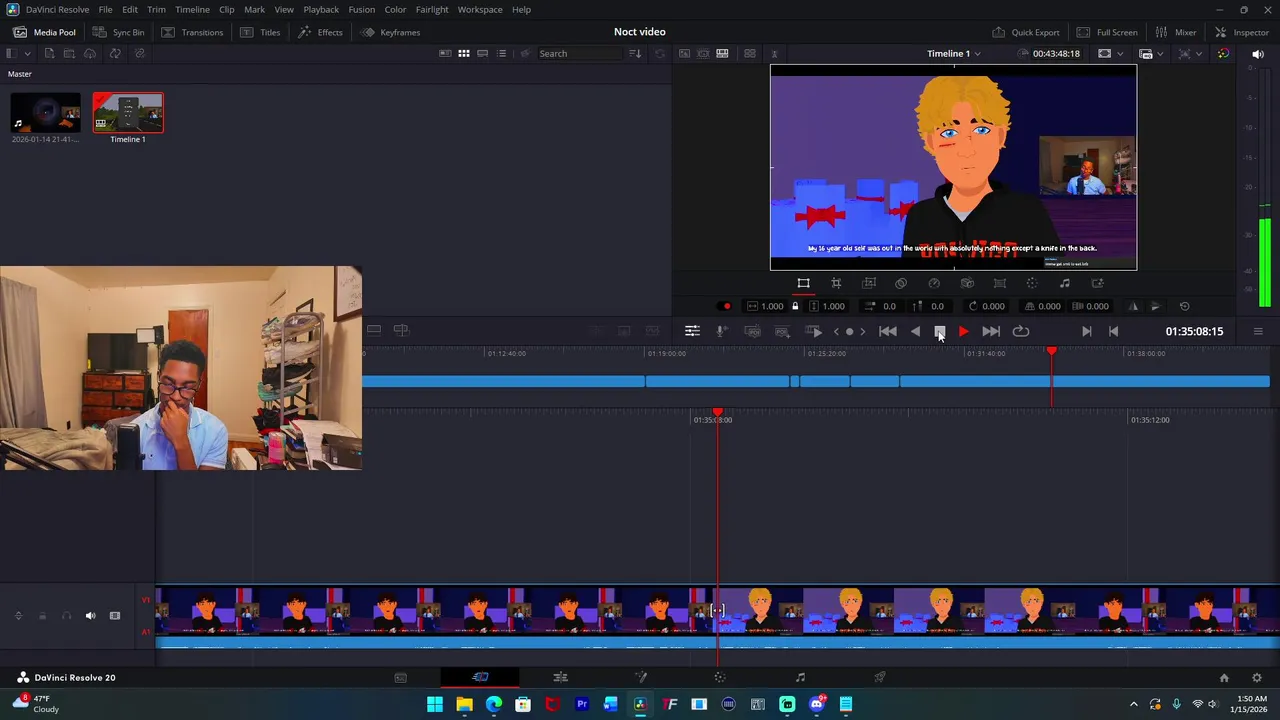Open the Inspector panel
The width and height of the screenshot is (1280, 720).
tap(1241, 32)
